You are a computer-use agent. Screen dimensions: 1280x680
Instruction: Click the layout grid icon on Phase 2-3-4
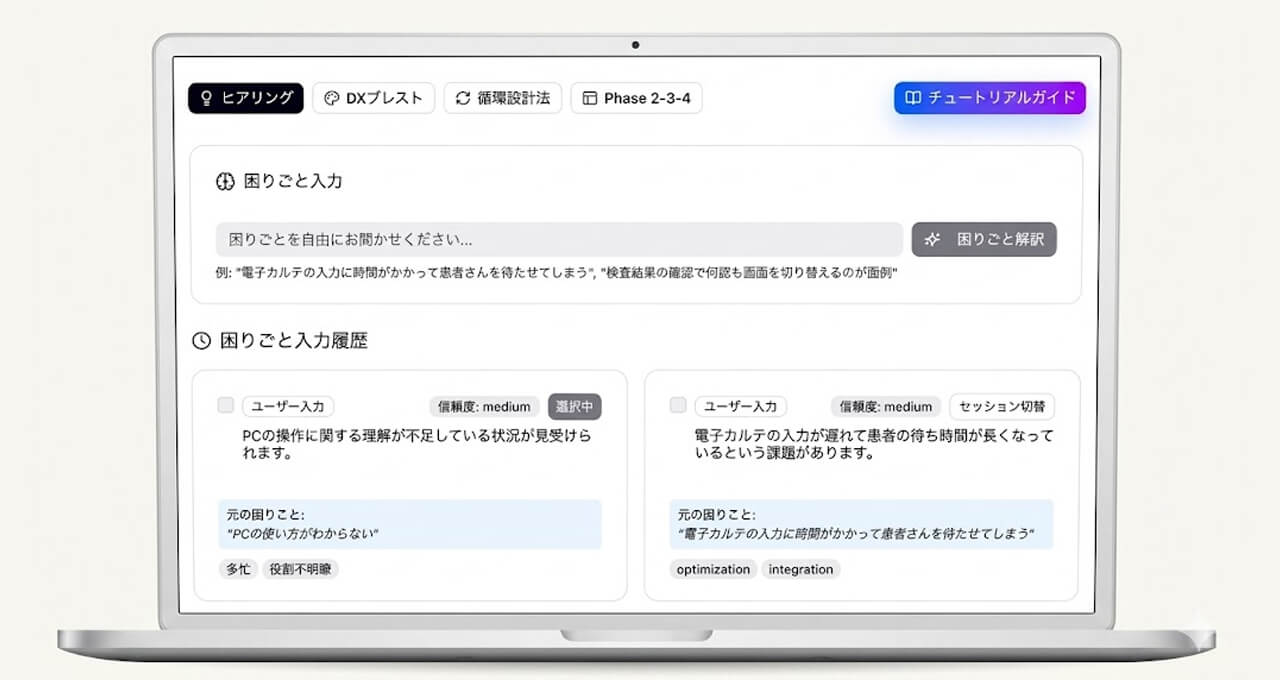[x=588, y=97]
